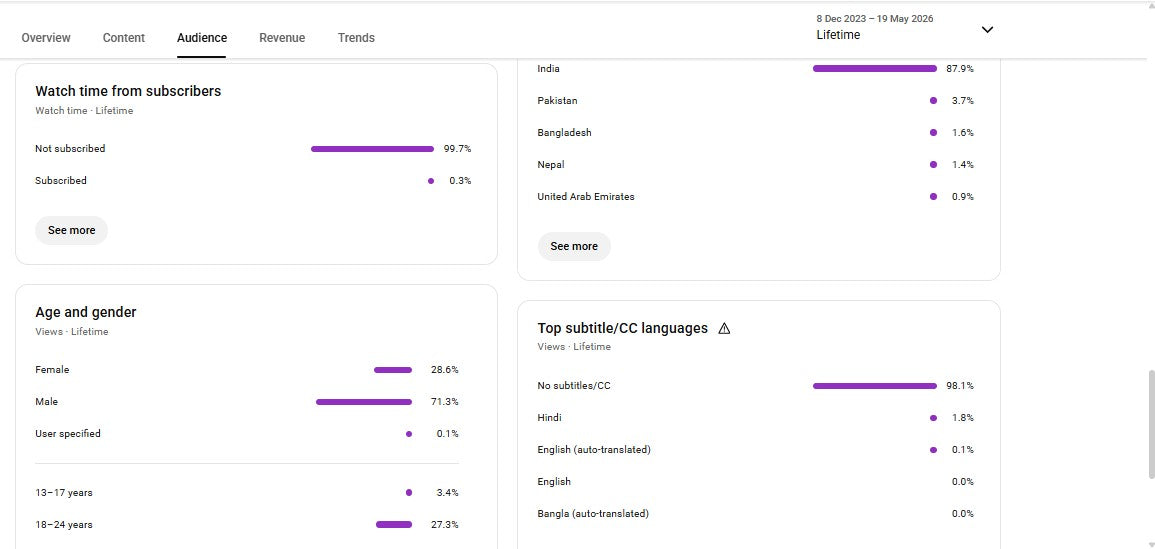Screen dimensions: 1155x549
Task: Click the 8 Dec 2023 – 19 May 2026 date text
Action: click(874, 18)
